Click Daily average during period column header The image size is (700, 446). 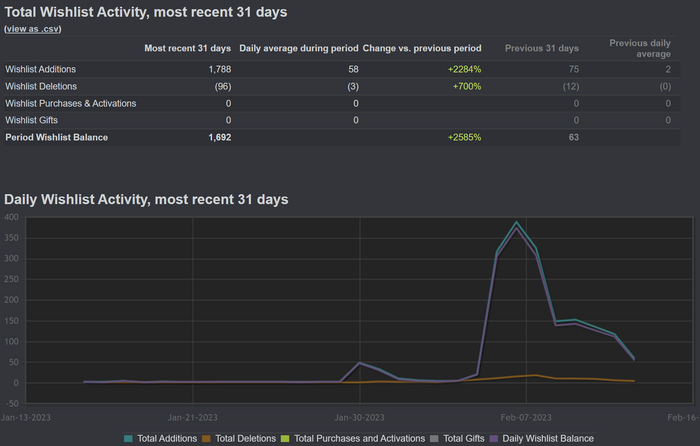point(299,48)
